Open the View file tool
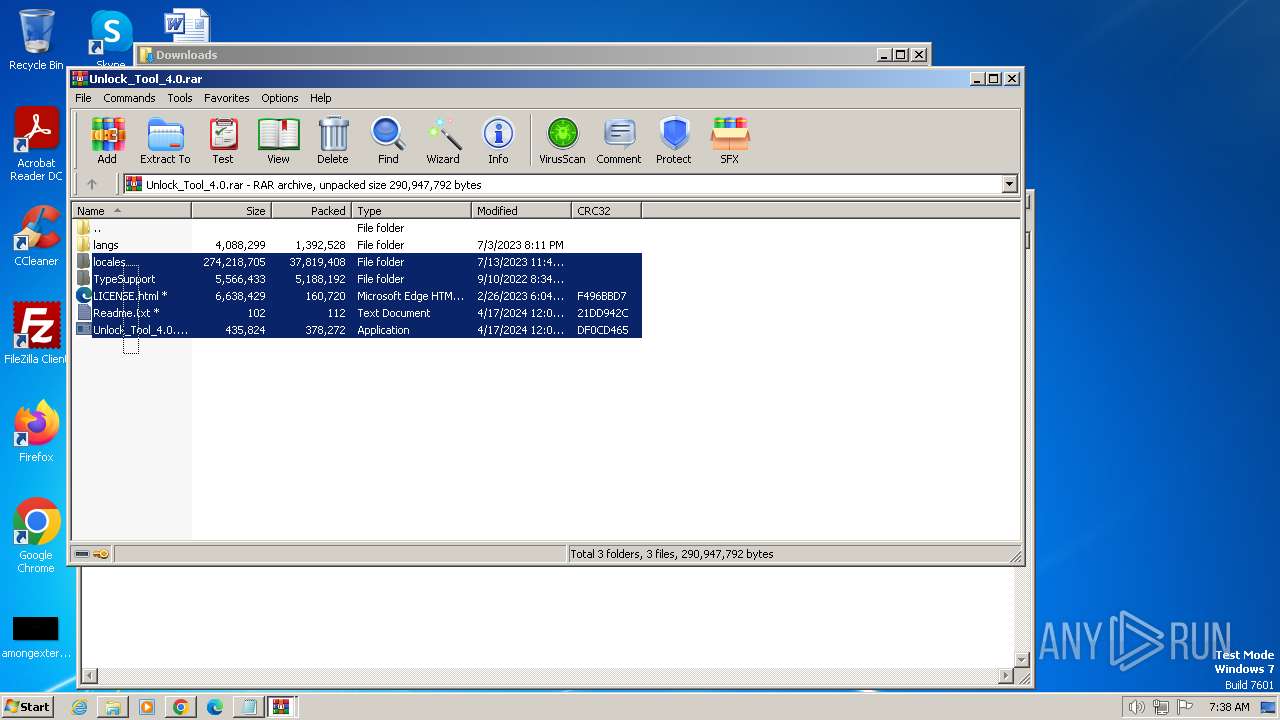 coord(278,141)
